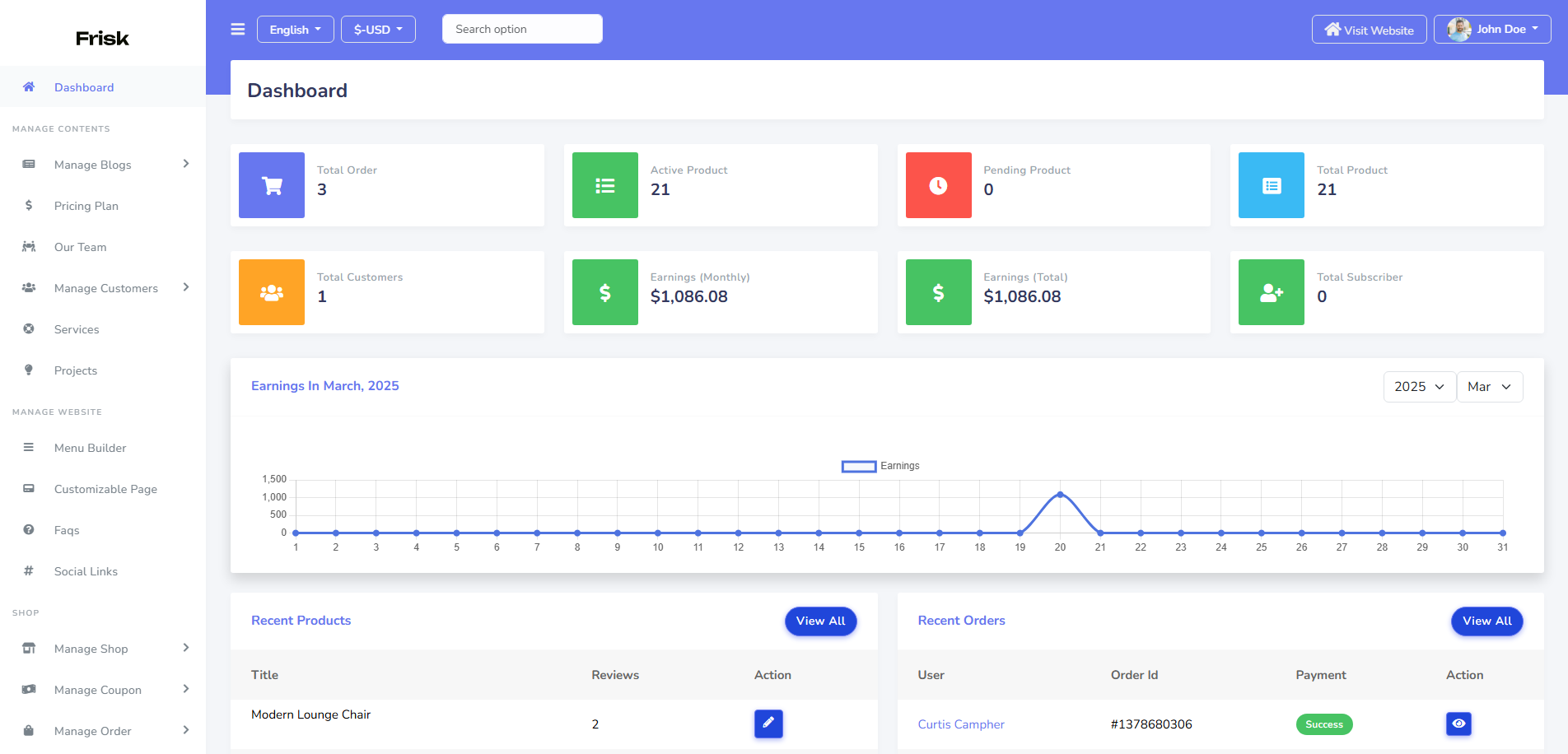Open the currency selector showing $-USD
Image resolution: width=1568 pixels, height=754 pixels.
[377, 29]
